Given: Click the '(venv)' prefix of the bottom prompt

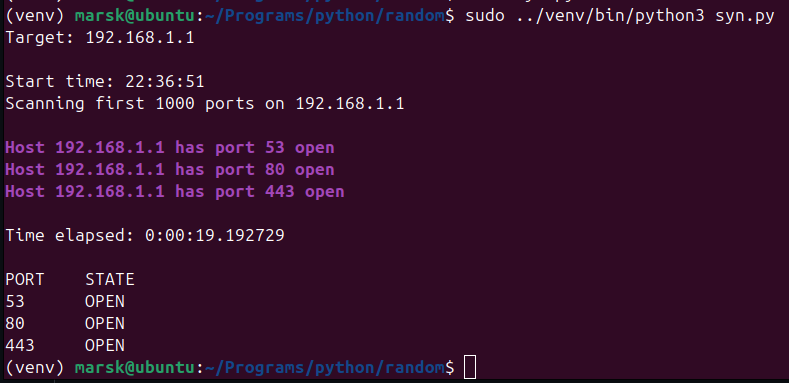Looking at the screenshot, I should tap(35, 368).
